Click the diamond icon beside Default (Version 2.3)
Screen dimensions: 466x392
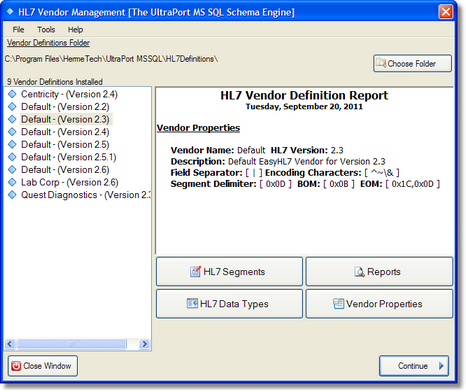12,119
